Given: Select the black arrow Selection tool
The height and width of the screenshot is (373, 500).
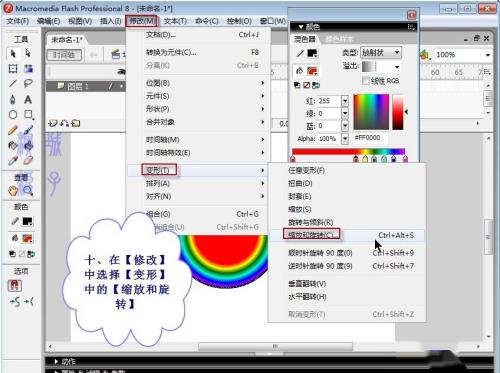Looking at the screenshot, I should pos(13,53).
